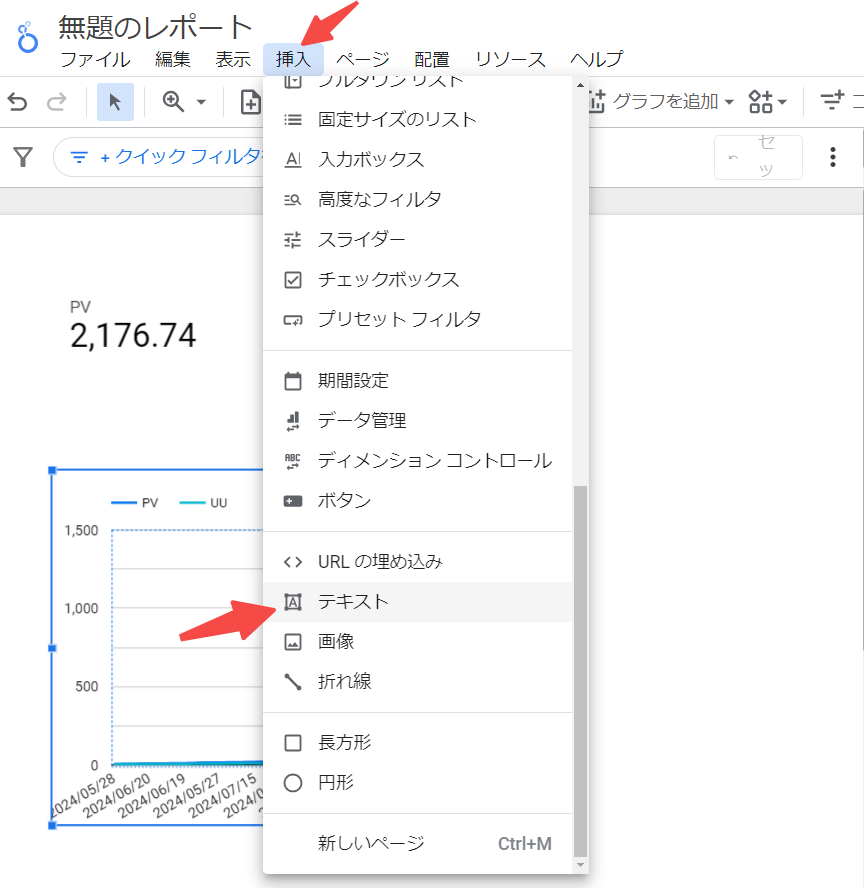
Task: Insert ディメンション コントロール
Action: click(417, 460)
